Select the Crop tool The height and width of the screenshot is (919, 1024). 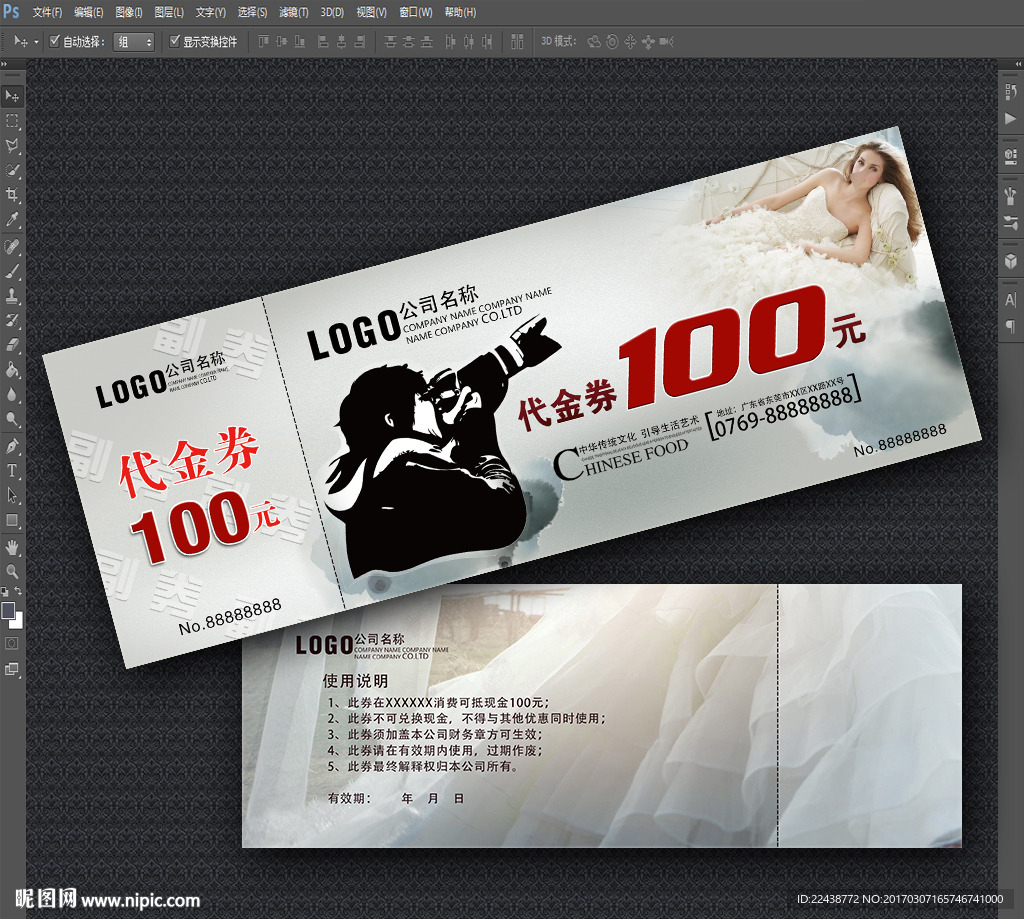click(x=12, y=195)
